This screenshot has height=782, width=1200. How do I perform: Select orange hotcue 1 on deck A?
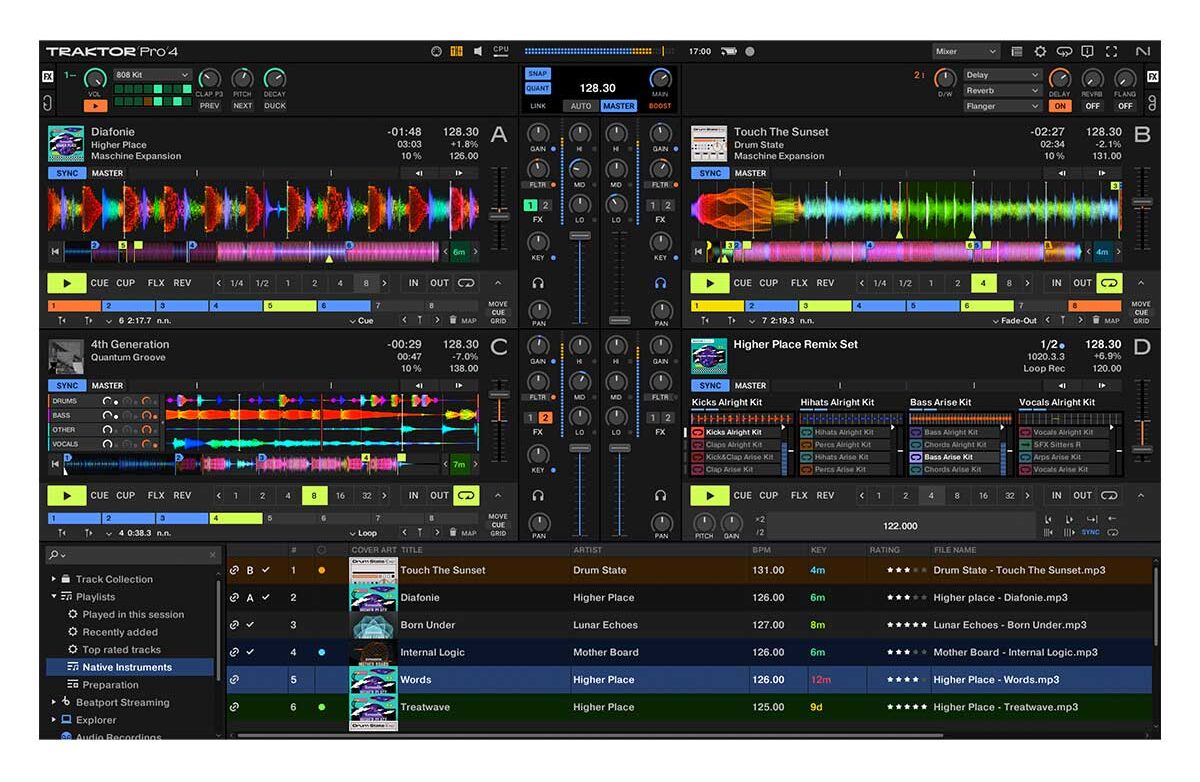click(x=74, y=306)
